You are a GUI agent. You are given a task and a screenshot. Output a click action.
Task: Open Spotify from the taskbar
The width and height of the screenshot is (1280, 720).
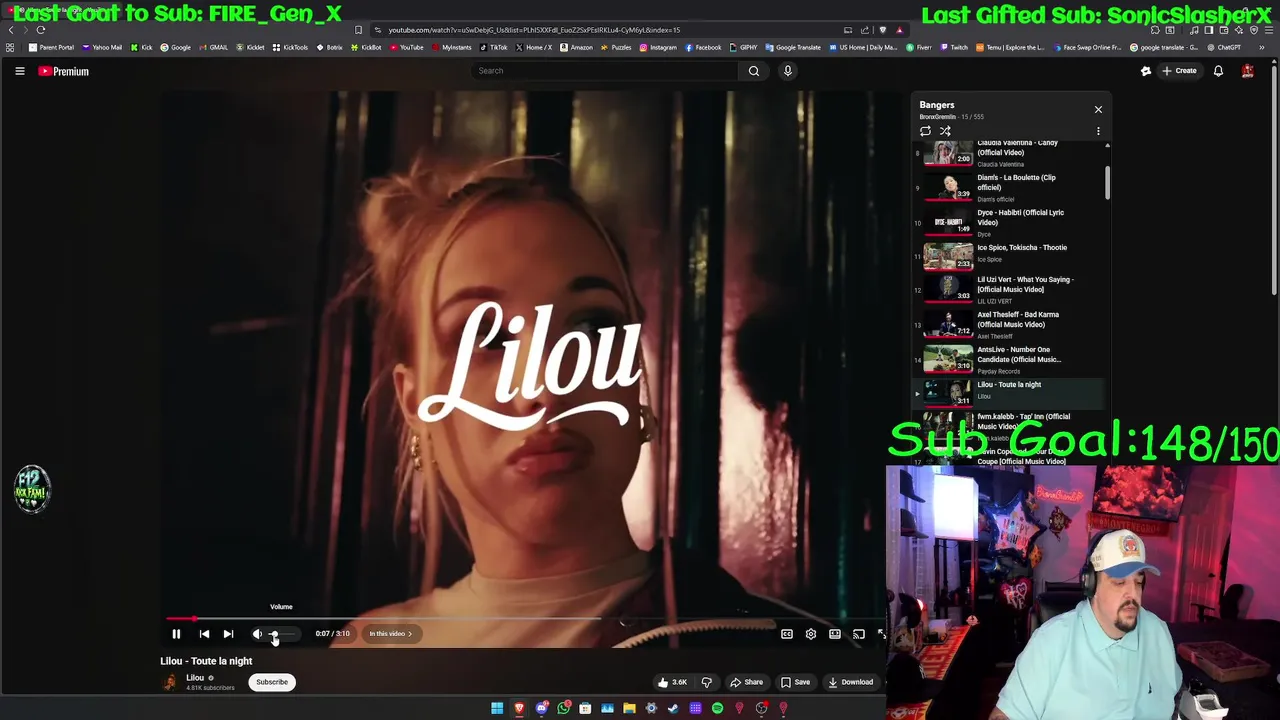click(717, 709)
